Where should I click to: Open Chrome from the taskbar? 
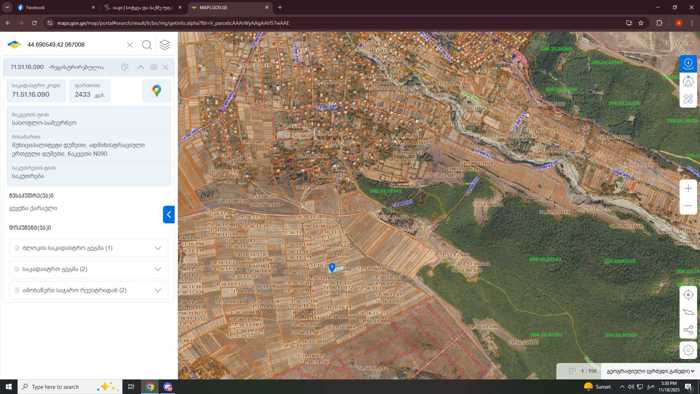coord(150,387)
